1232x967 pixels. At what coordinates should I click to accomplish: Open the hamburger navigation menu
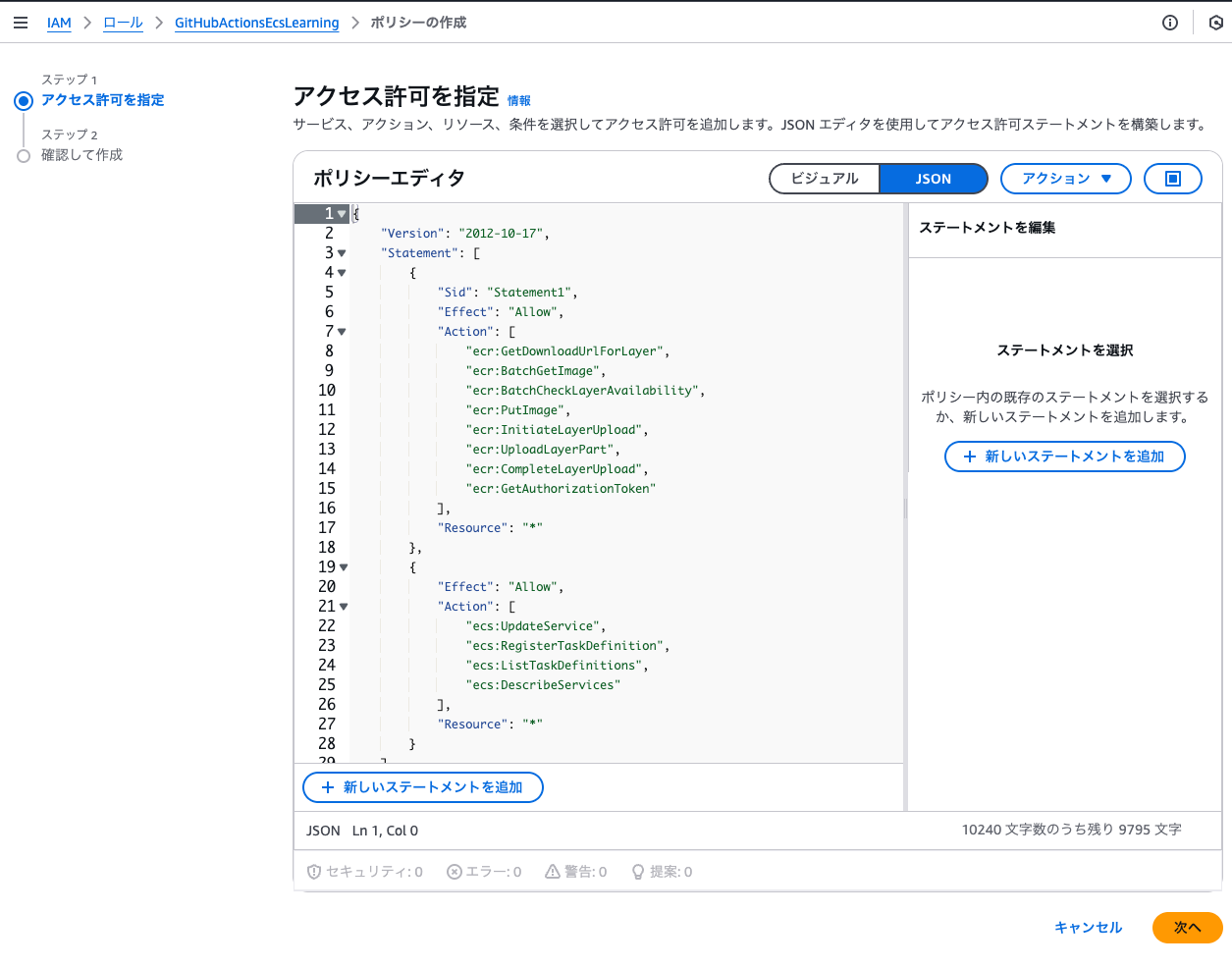pos(20,23)
